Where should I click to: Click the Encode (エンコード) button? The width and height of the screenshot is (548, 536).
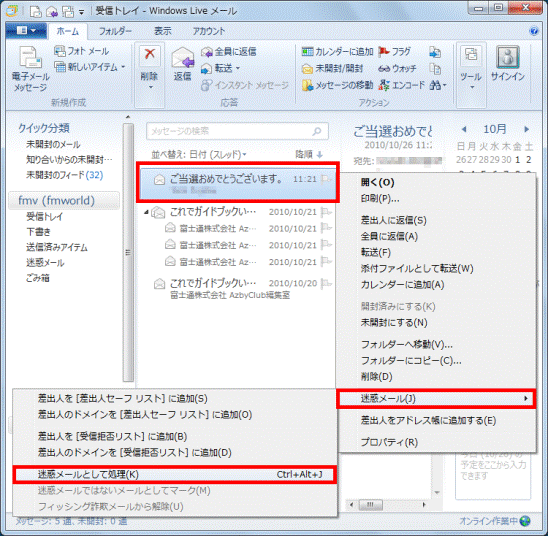(x=402, y=85)
